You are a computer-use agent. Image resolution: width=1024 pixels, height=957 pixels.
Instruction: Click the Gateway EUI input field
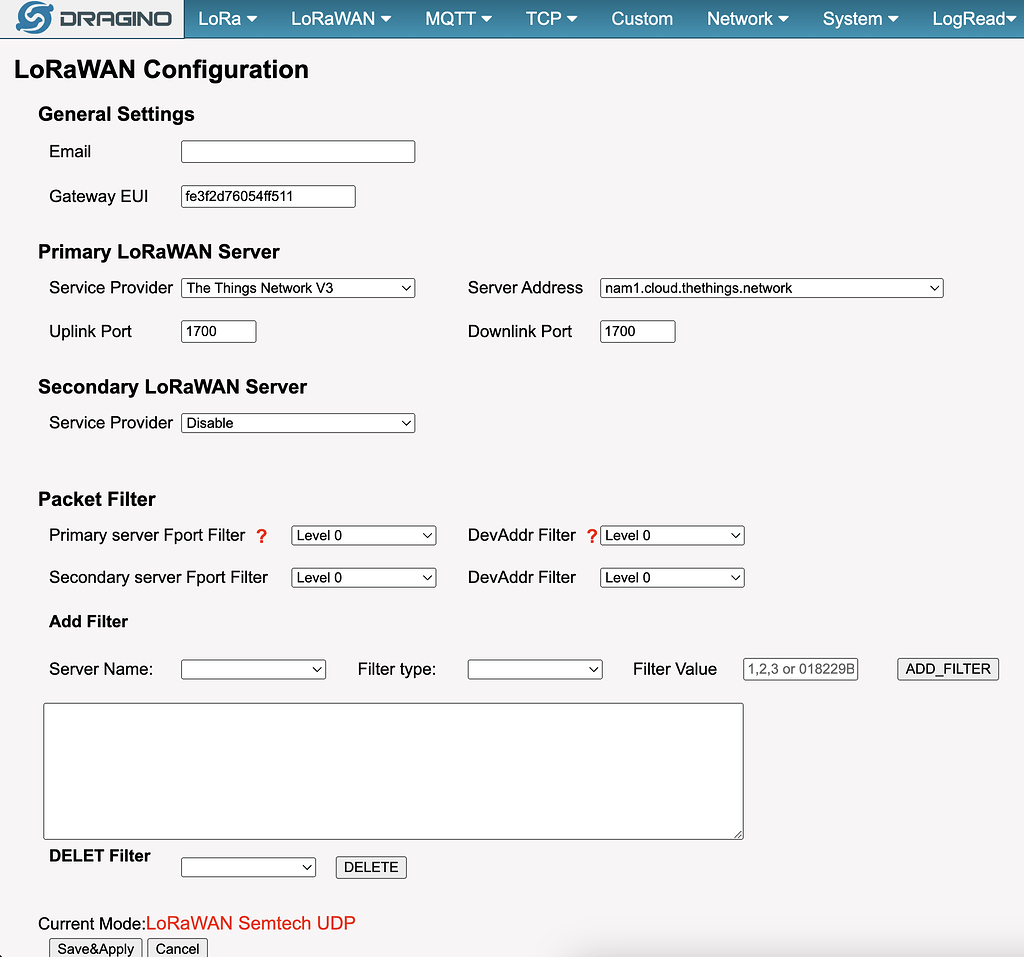pyautogui.click(x=267, y=196)
